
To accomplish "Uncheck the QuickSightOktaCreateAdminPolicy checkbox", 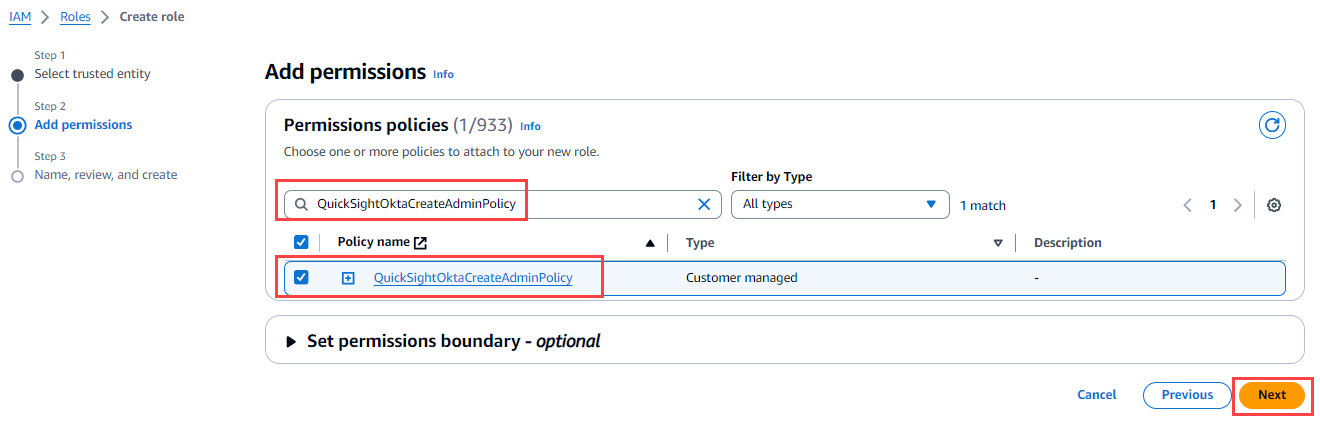I will [x=301, y=277].
